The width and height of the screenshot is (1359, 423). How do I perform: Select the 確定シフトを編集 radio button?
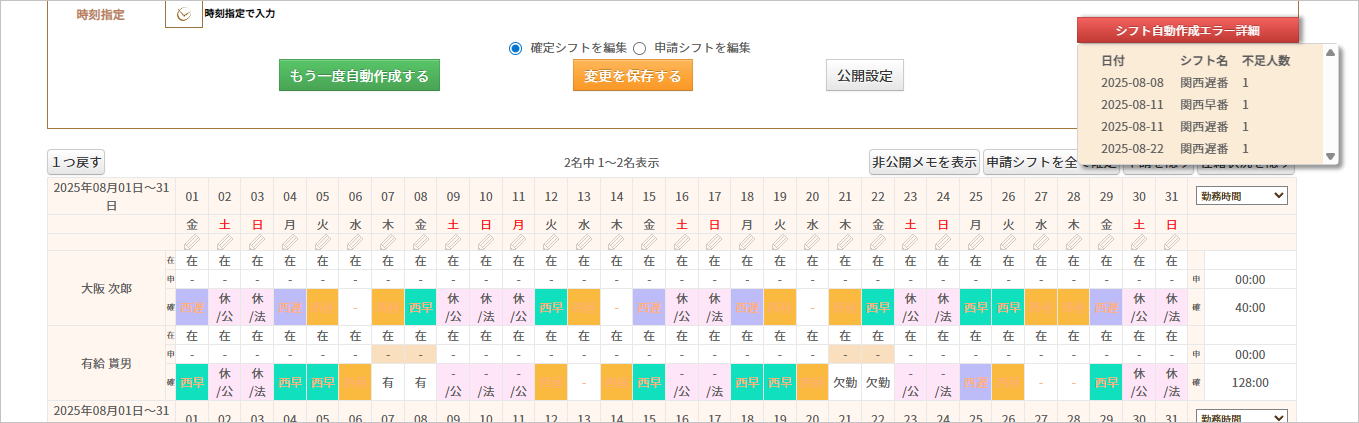(516, 47)
